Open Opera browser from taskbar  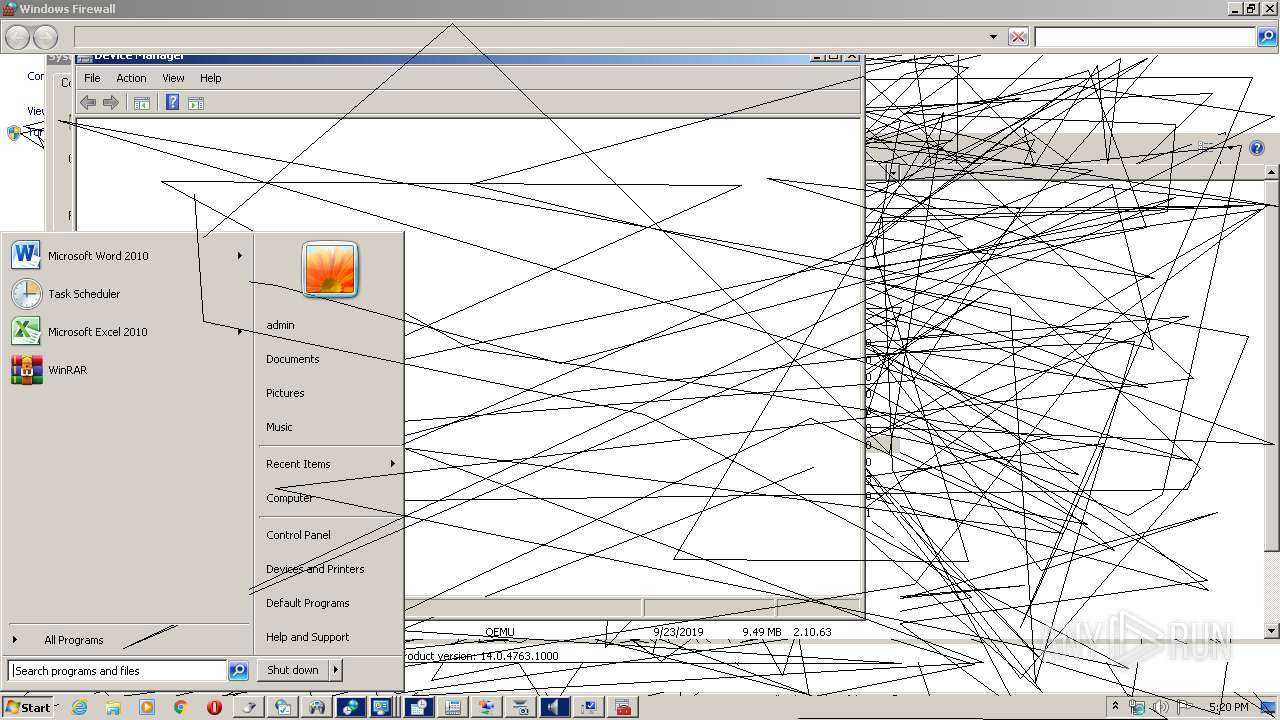click(214, 707)
